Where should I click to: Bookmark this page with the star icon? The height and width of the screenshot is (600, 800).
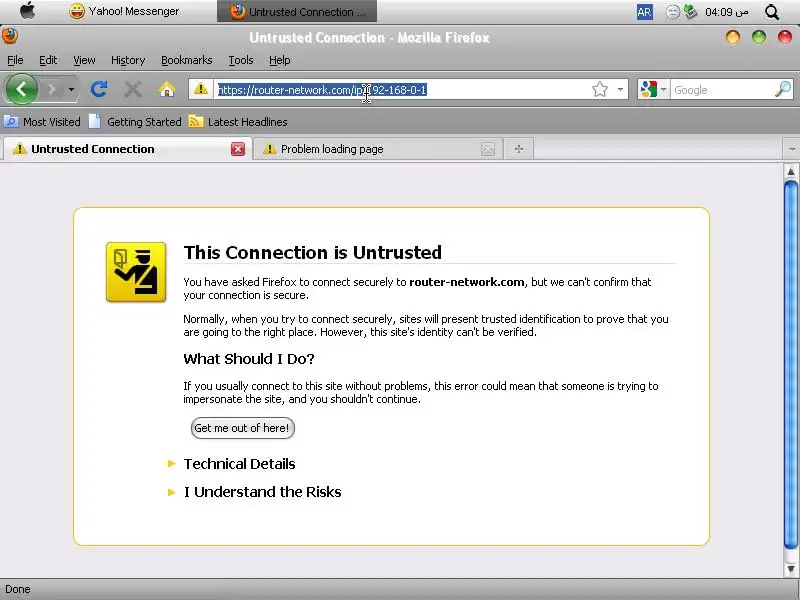[600, 90]
